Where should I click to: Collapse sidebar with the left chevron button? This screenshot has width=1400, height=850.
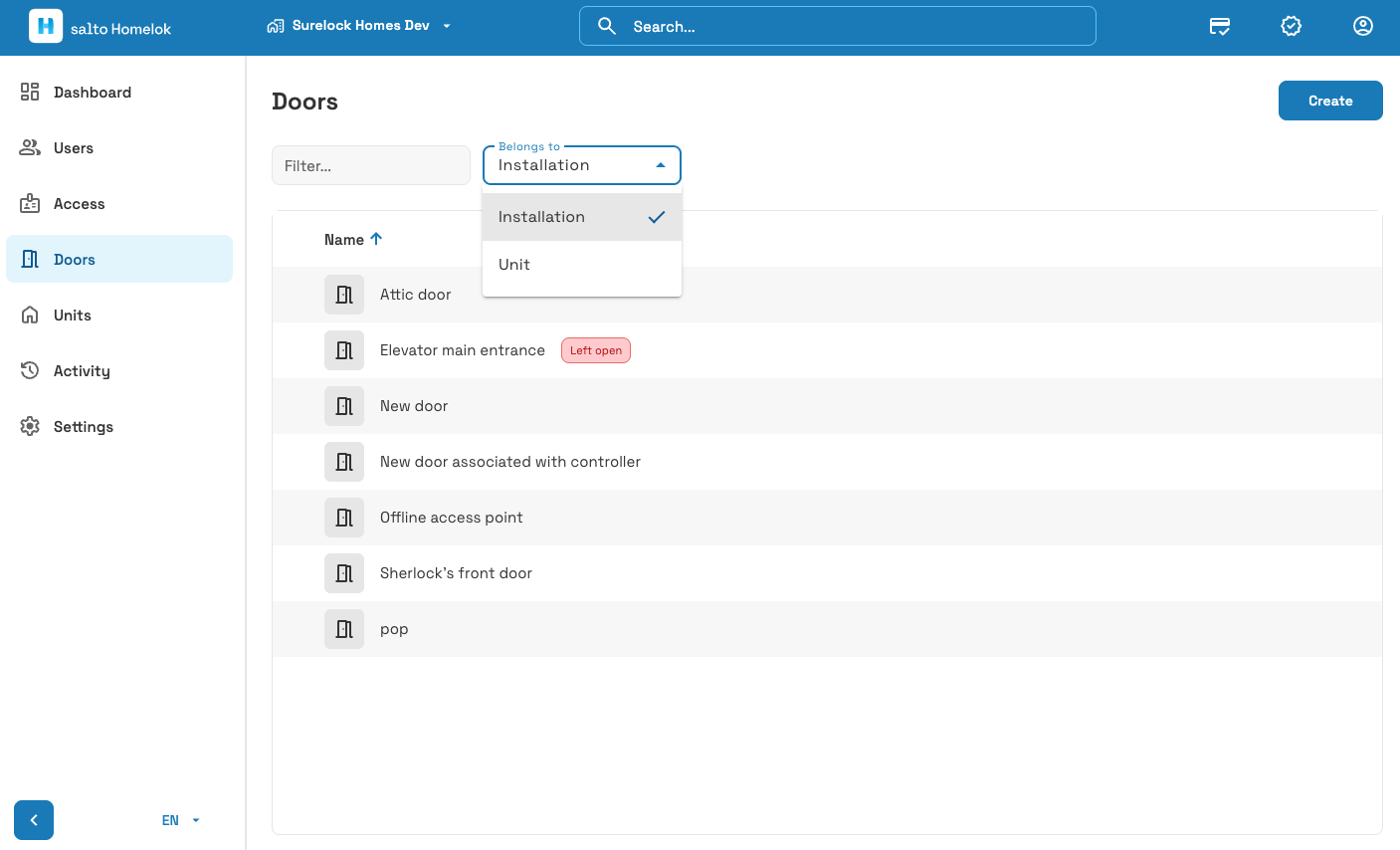tap(34, 820)
